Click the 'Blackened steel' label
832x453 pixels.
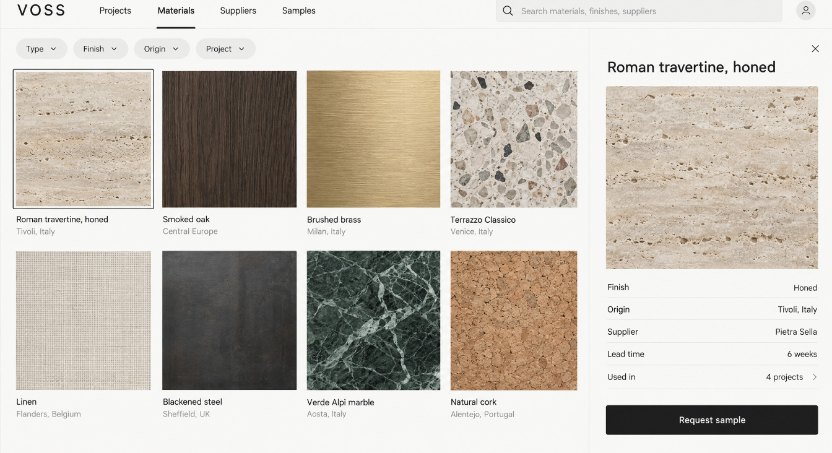pyautogui.click(x=192, y=402)
